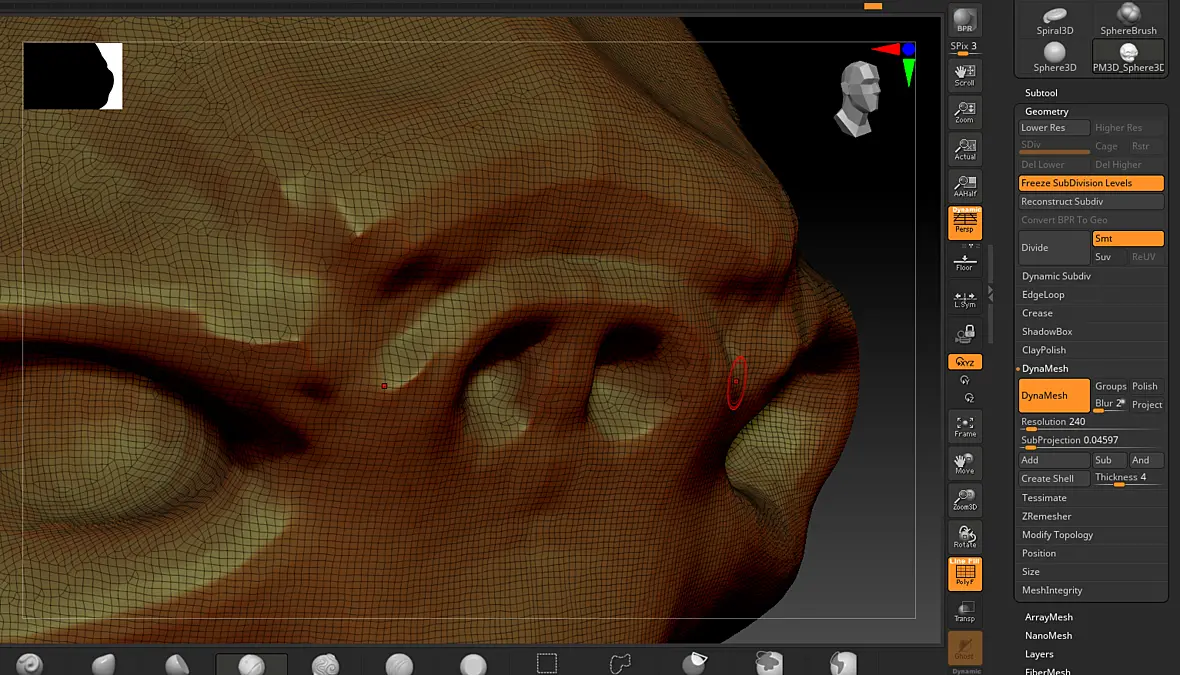Adjust the Thickness 4 slider

point(1128,479)
